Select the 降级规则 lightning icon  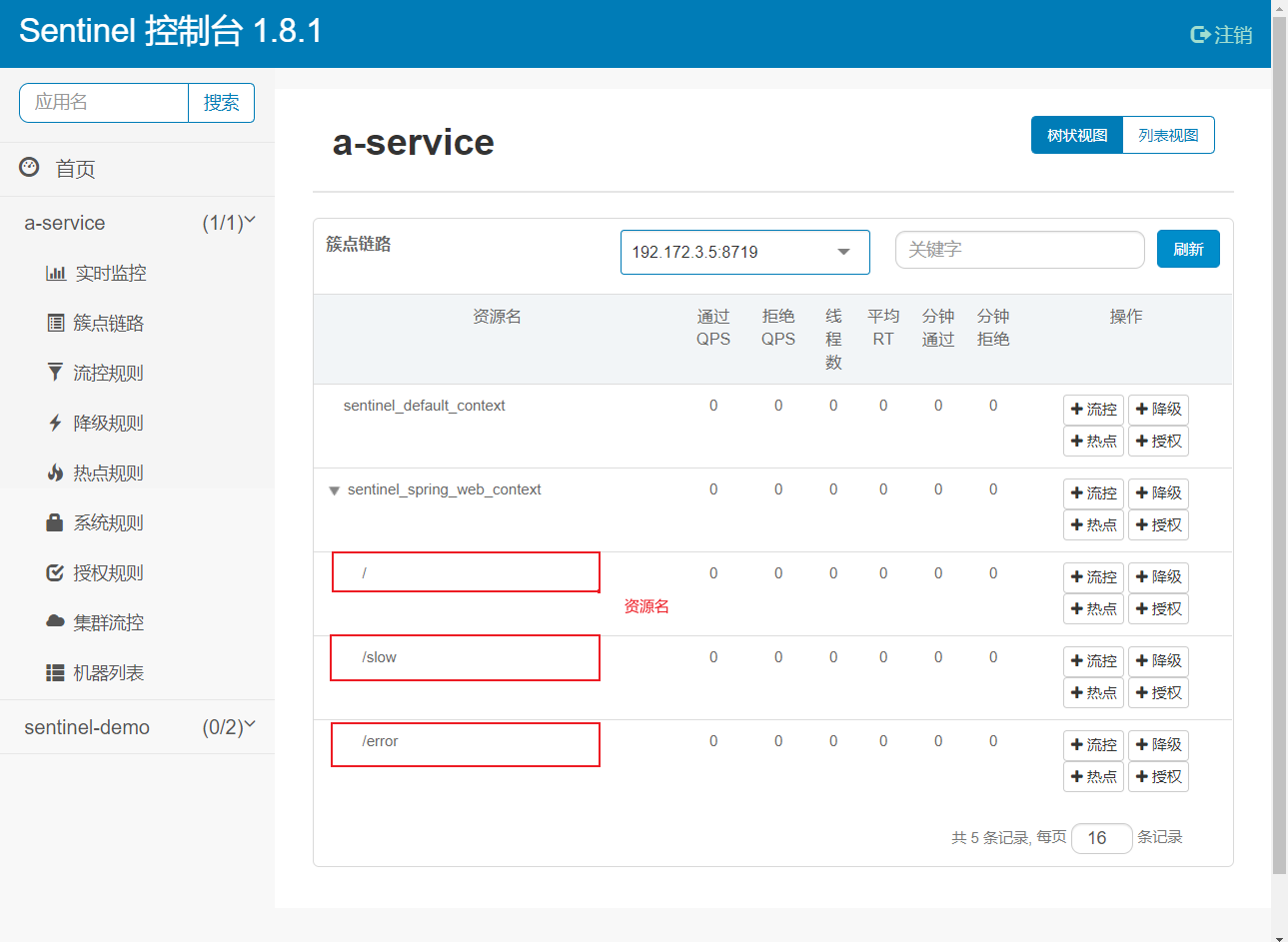coord(55,423)
